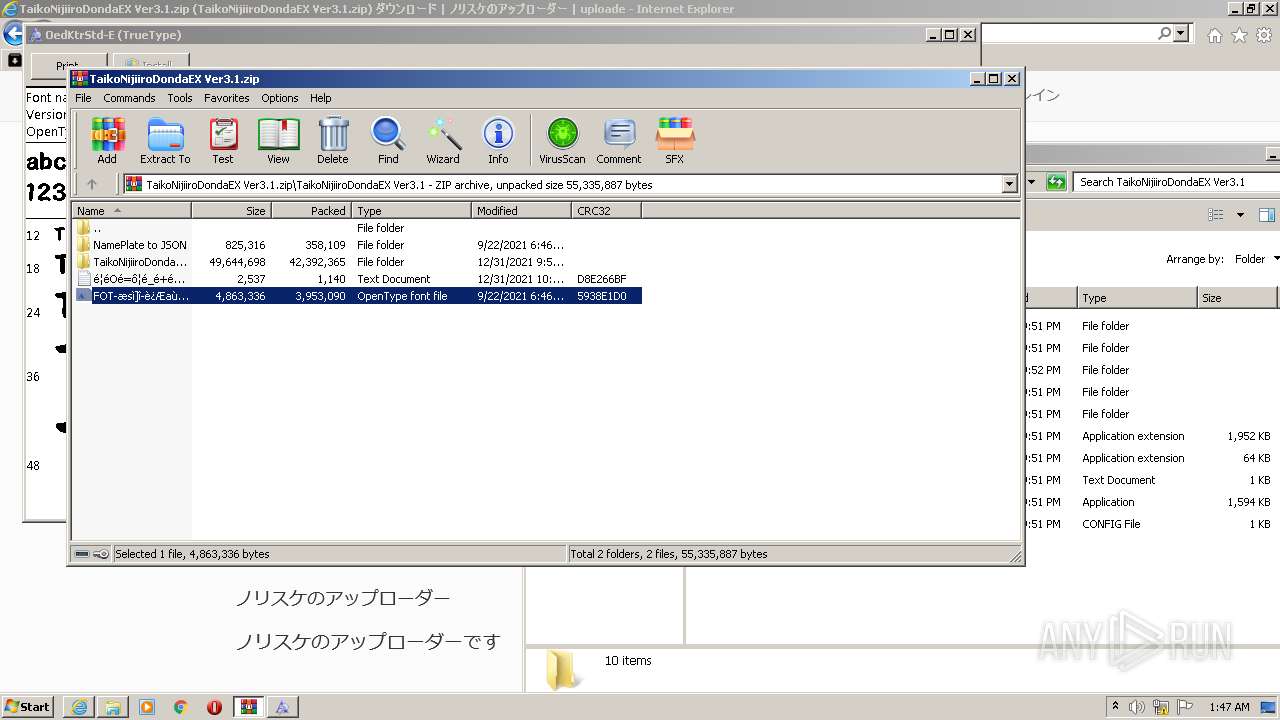Click the IE search magnifier icon
Viewport: 1280px width, 720px height.
[1164, 34]
